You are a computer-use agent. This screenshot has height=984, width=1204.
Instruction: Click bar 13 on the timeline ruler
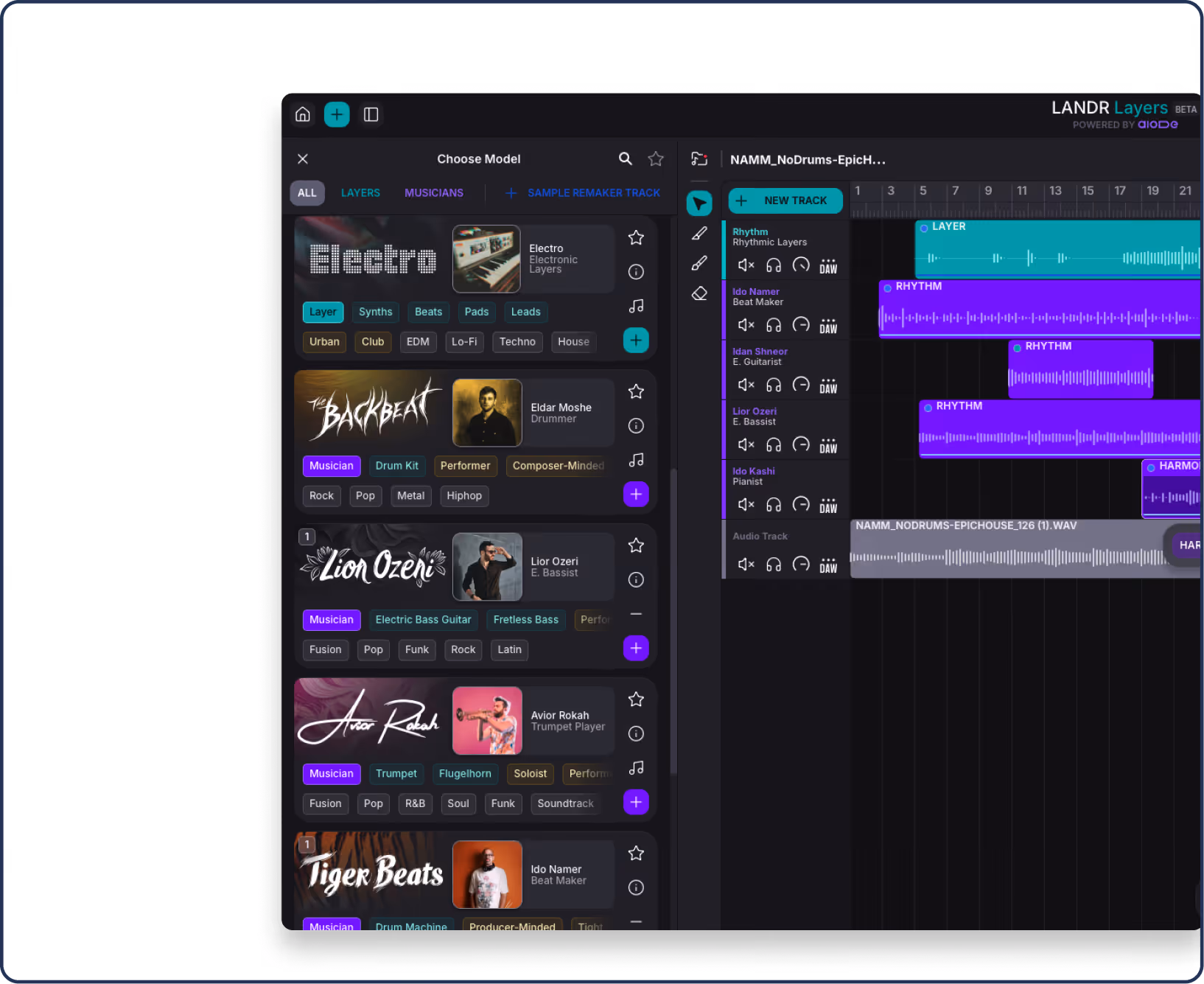(1055, 191)
